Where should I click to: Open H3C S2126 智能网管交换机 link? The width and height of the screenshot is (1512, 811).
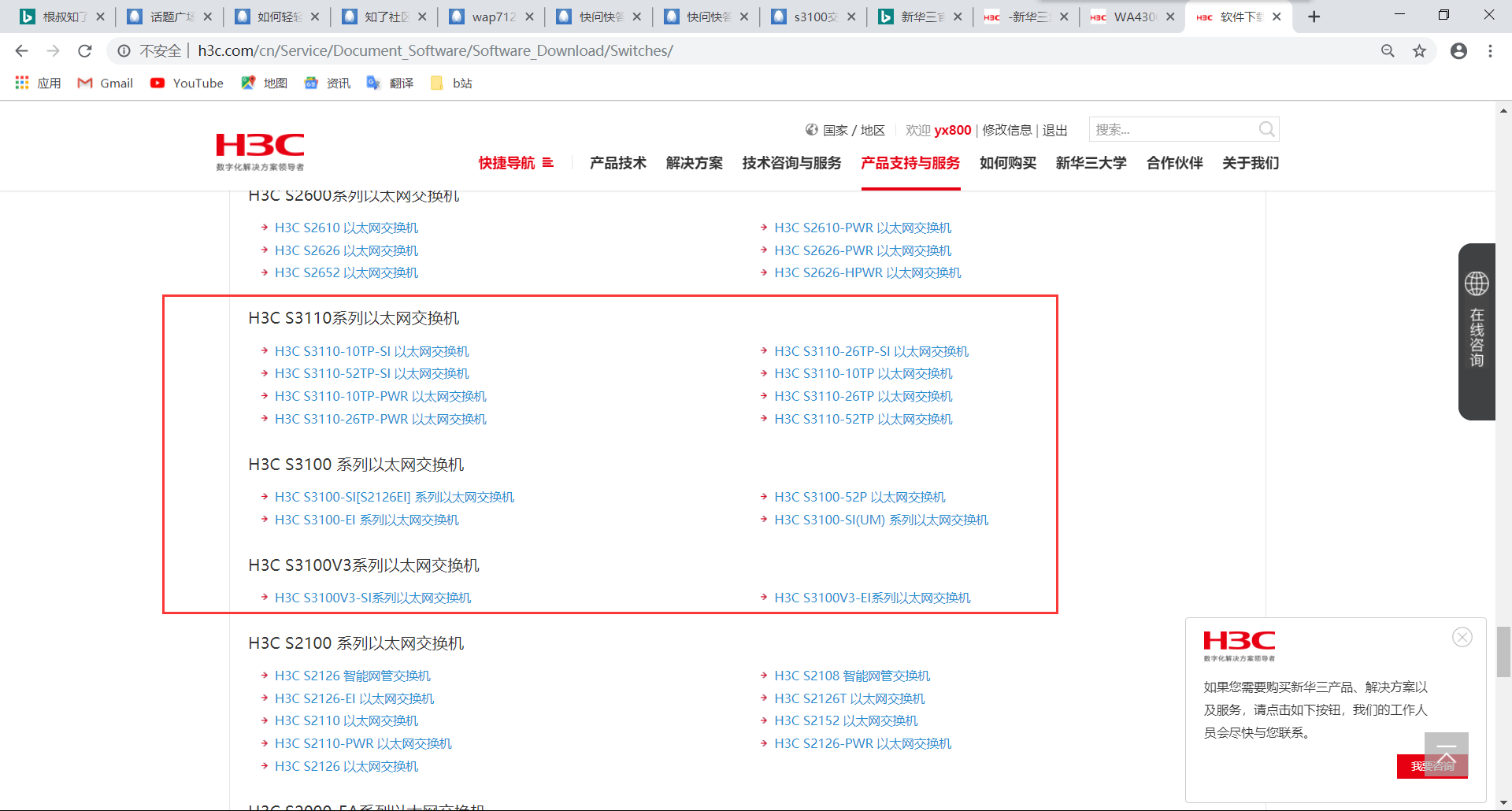click(x=353, y=676)
